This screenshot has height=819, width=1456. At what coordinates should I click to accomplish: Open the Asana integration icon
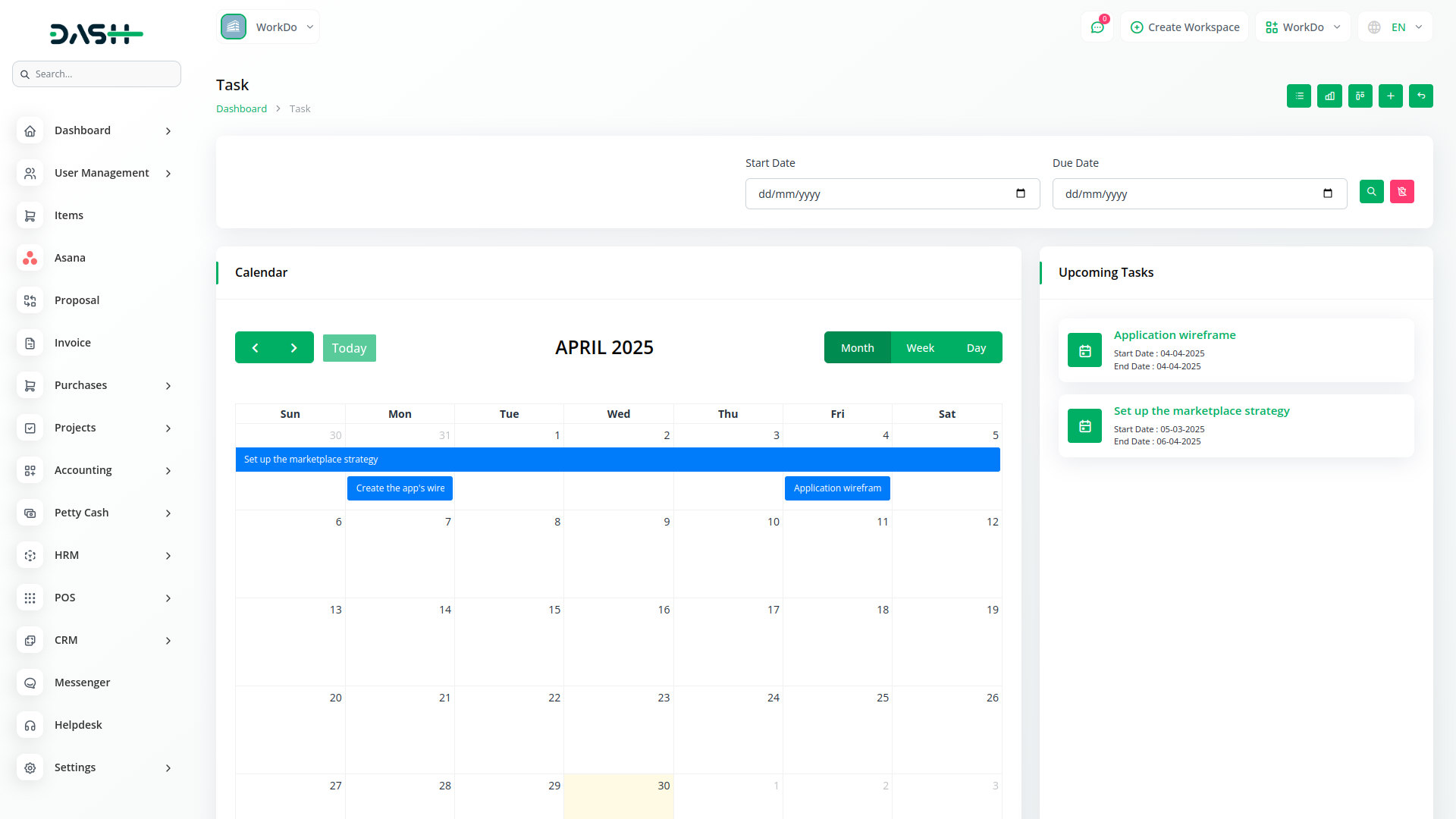click(x=30, y=258)
